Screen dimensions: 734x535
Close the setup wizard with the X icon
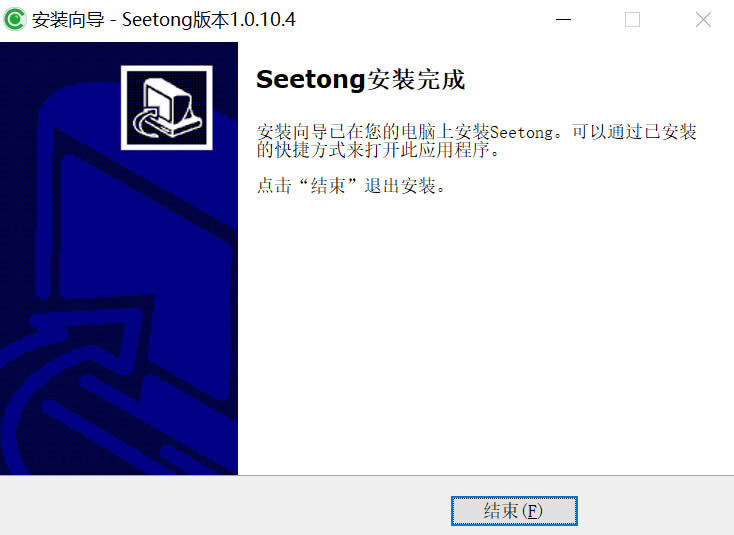point(703,20)
